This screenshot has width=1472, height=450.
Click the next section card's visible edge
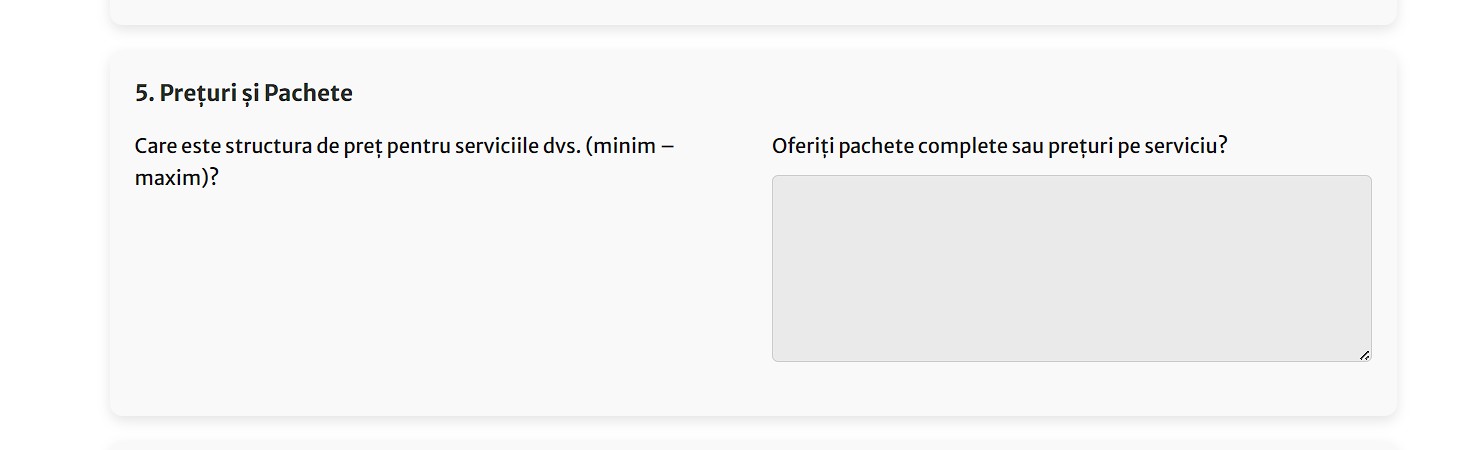752,444
